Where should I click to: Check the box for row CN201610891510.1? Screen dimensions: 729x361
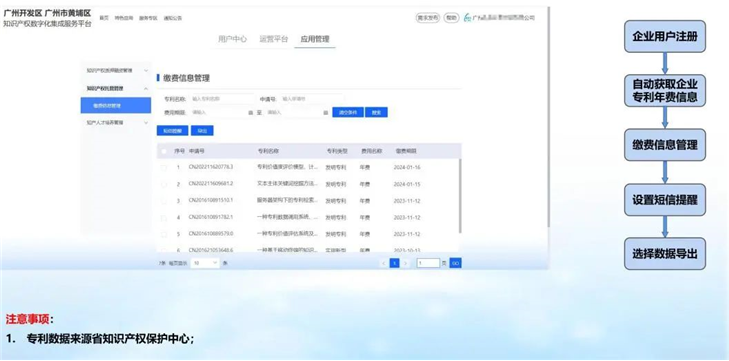[x=163, y=201]
